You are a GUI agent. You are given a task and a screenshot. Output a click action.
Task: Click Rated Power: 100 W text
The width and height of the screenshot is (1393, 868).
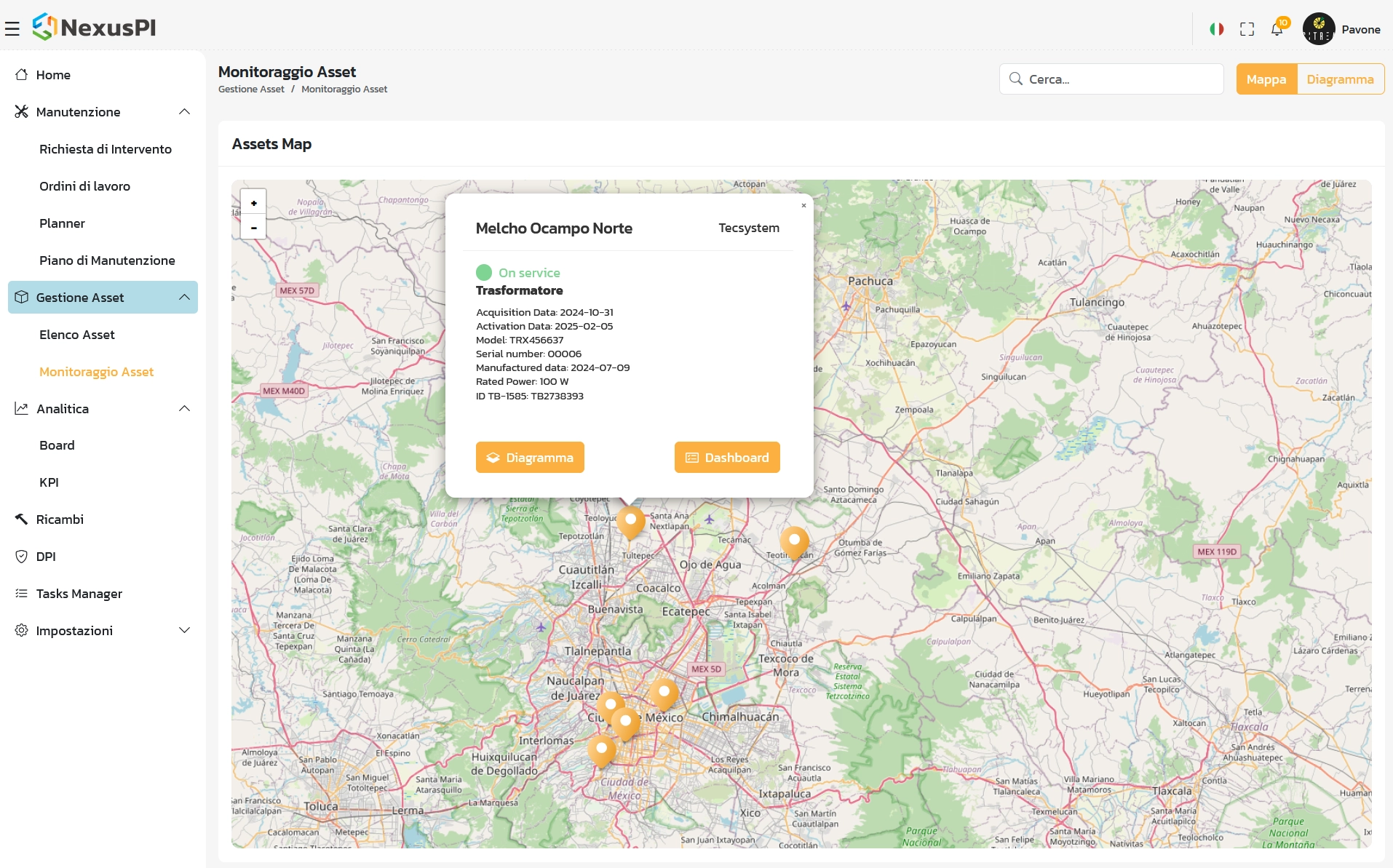click(522, 381)
